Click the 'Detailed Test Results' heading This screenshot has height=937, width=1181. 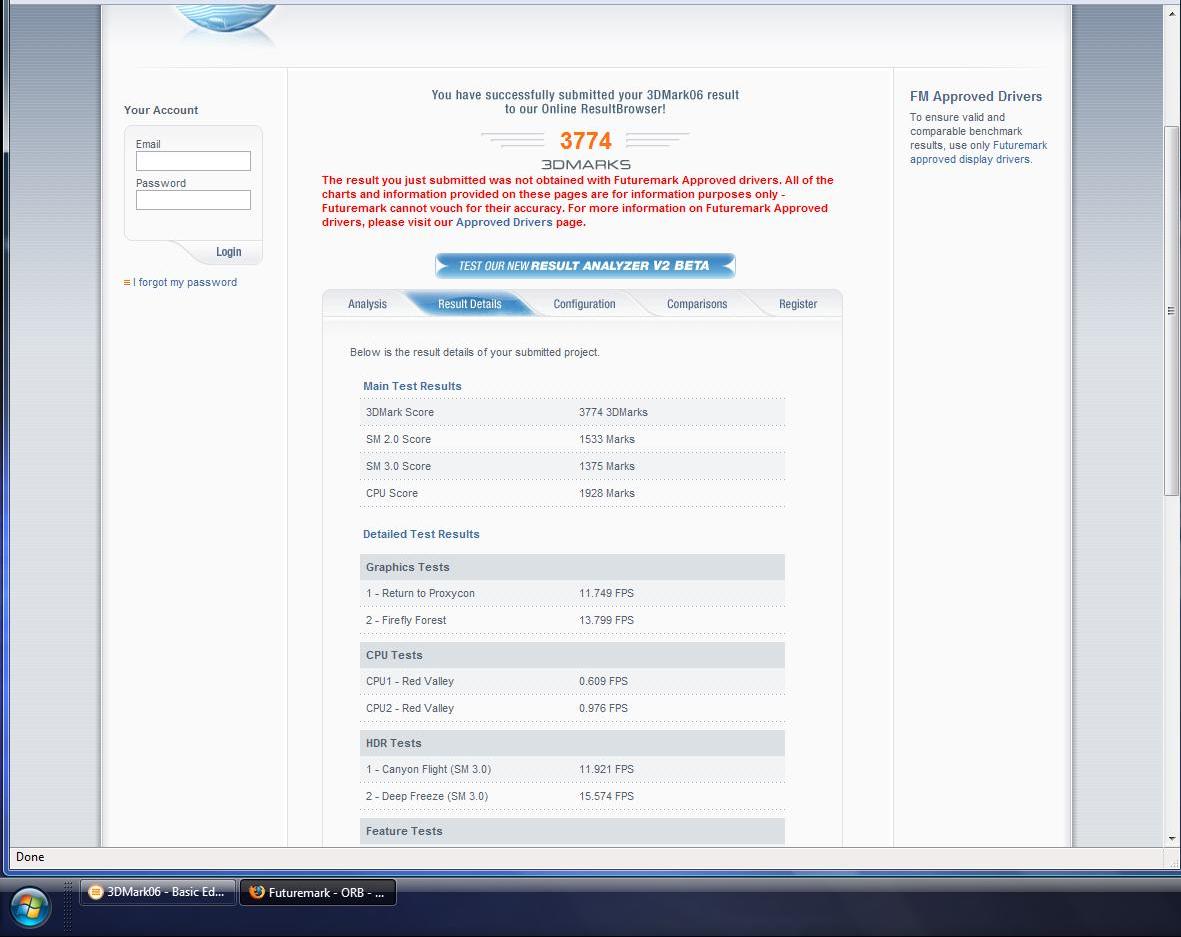point(421,534)
